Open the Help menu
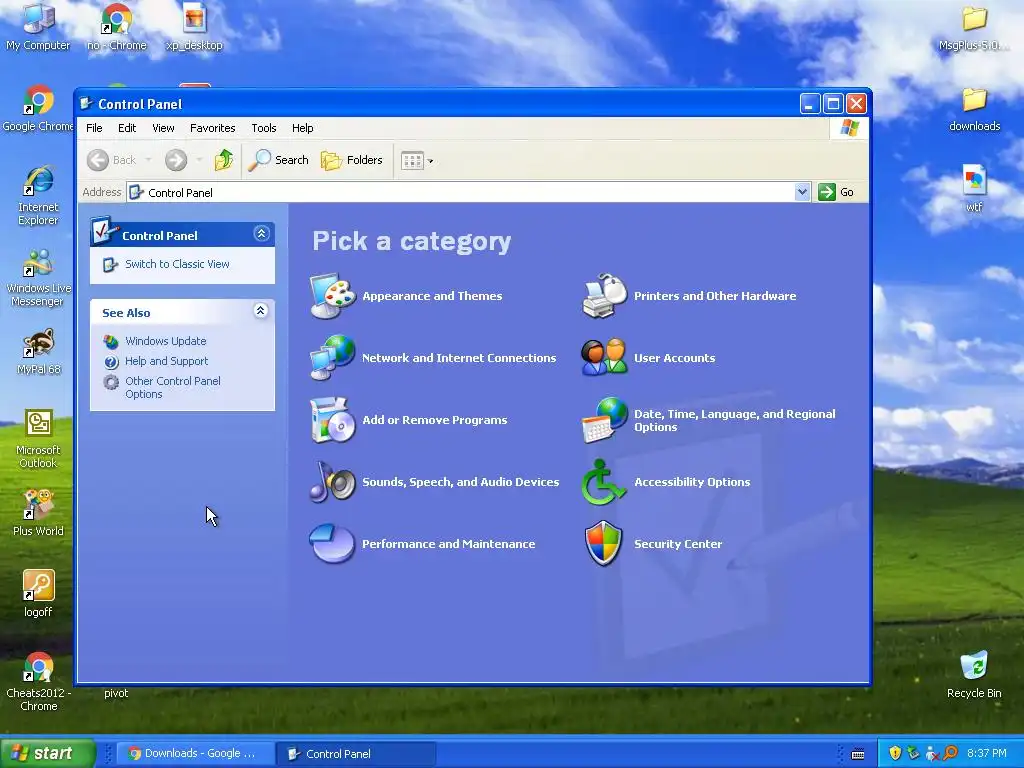This screenshot has height=768, width=1024. click(302, 128)
